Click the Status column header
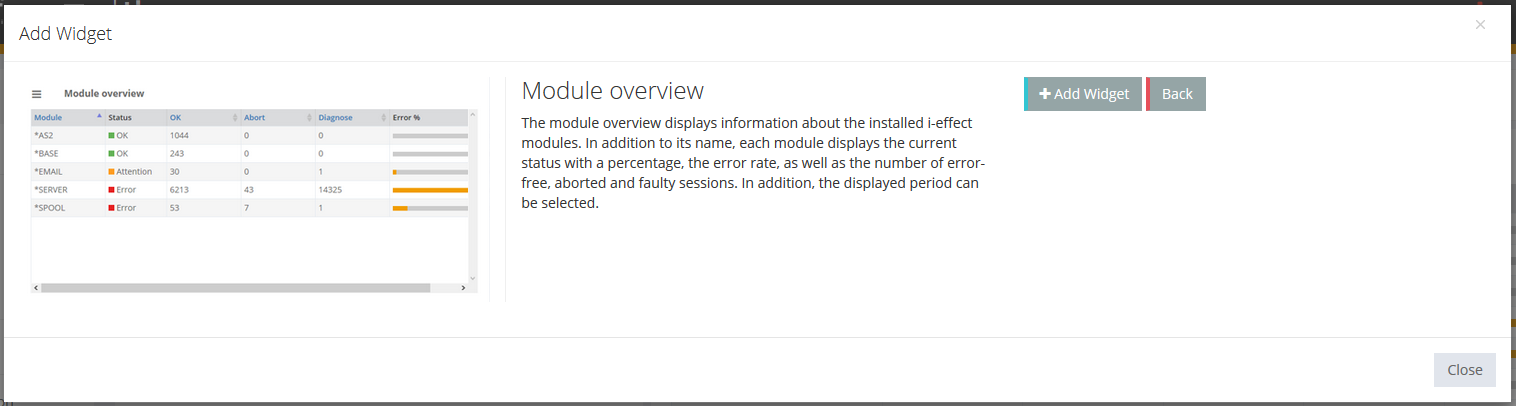This screenshot has width=1516, height=406. pos(120,118)
